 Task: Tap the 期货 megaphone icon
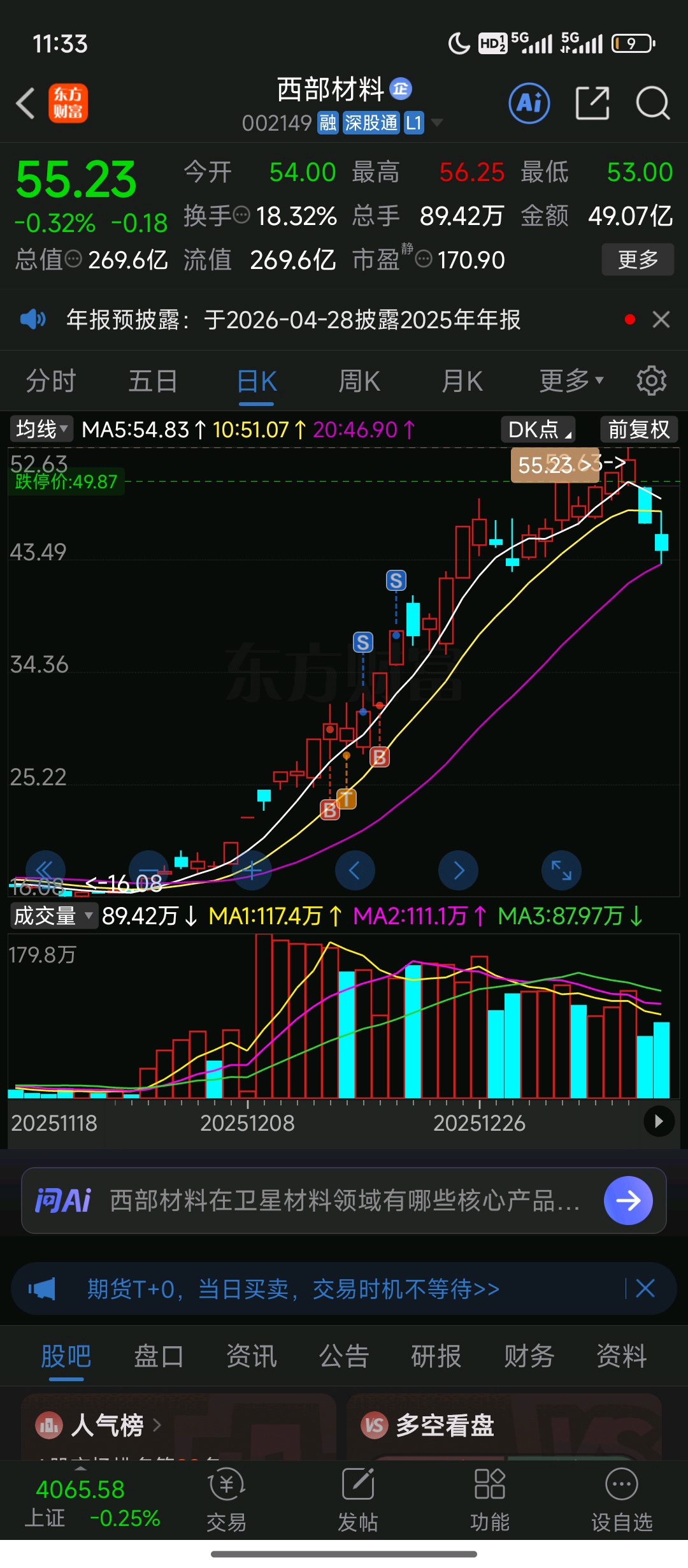42,1289
